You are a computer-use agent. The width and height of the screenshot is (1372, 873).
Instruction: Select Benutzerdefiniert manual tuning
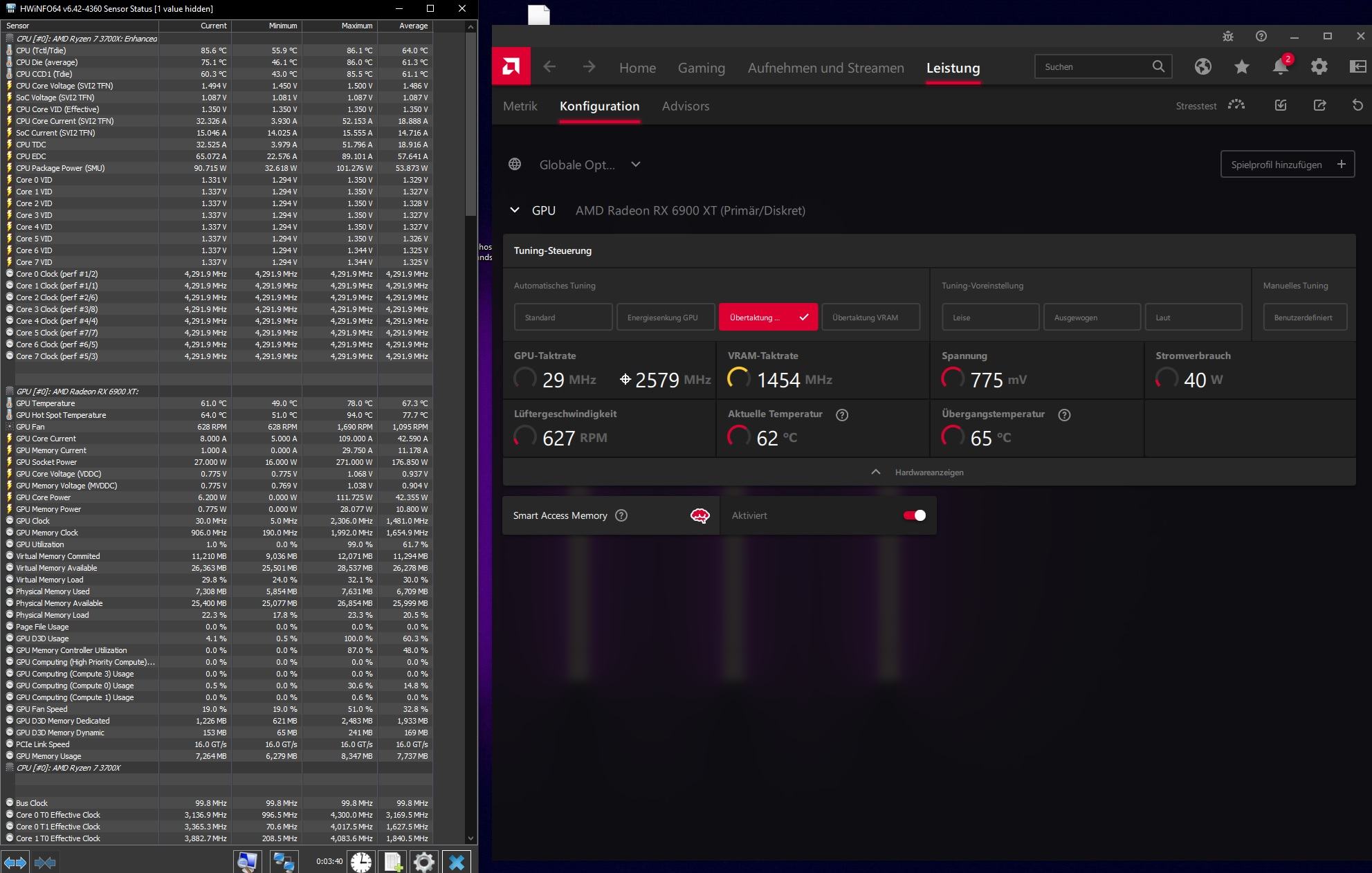[x=1305, y=318]
